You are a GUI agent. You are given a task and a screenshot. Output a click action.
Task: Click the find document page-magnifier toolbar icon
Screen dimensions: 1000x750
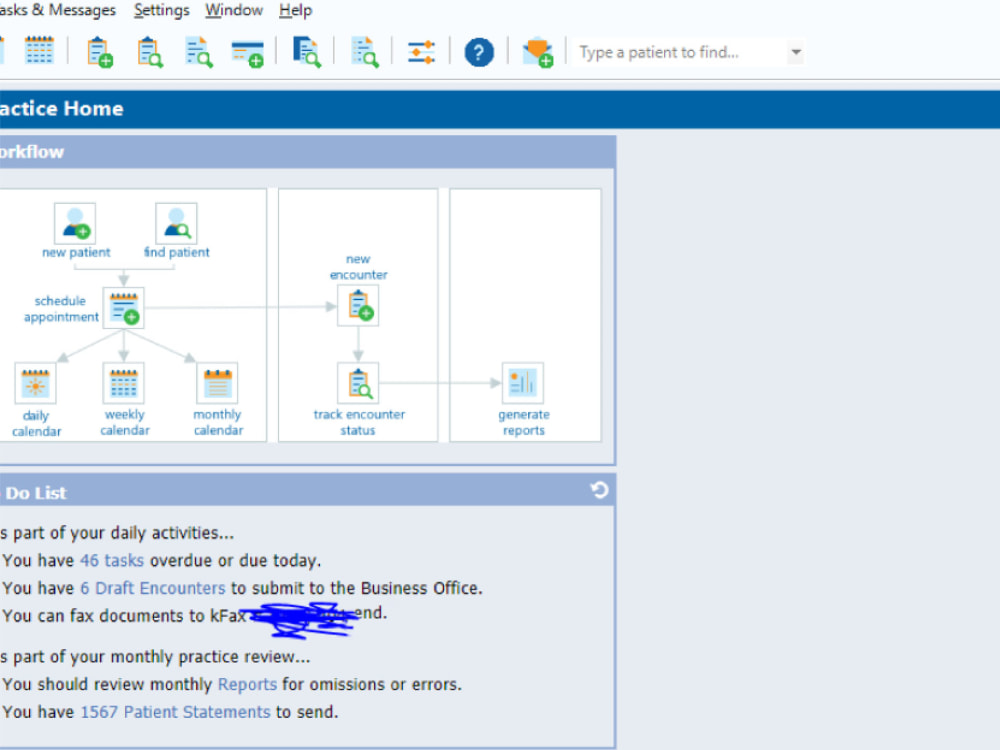click(x=199, y=52)
